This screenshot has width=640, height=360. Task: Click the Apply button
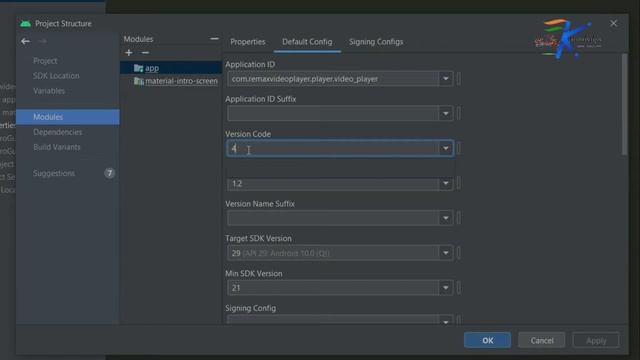[x=596, y=340]
